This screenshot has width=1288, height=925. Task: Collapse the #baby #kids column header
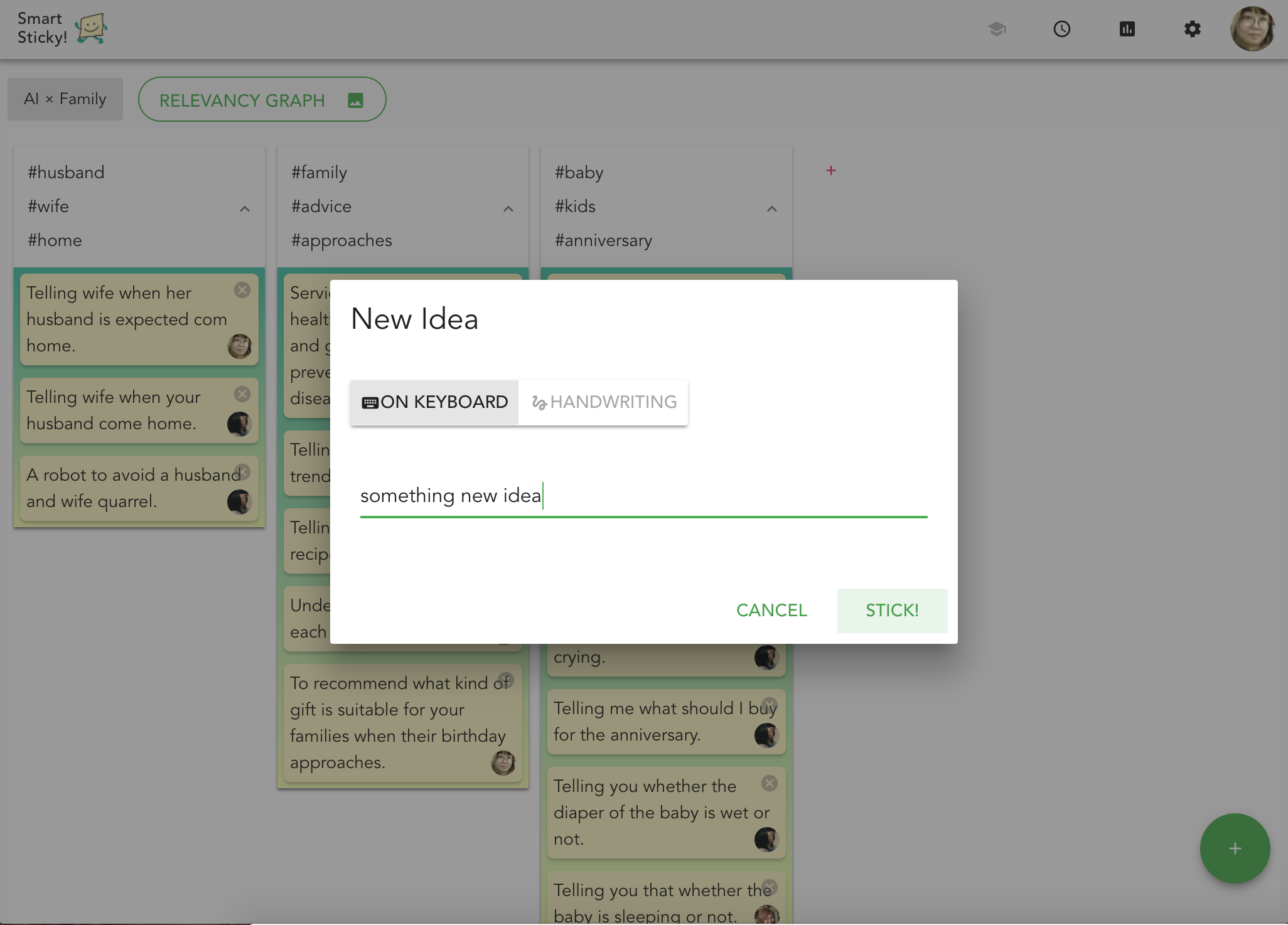pyautogui.click(x=772, y=208)
